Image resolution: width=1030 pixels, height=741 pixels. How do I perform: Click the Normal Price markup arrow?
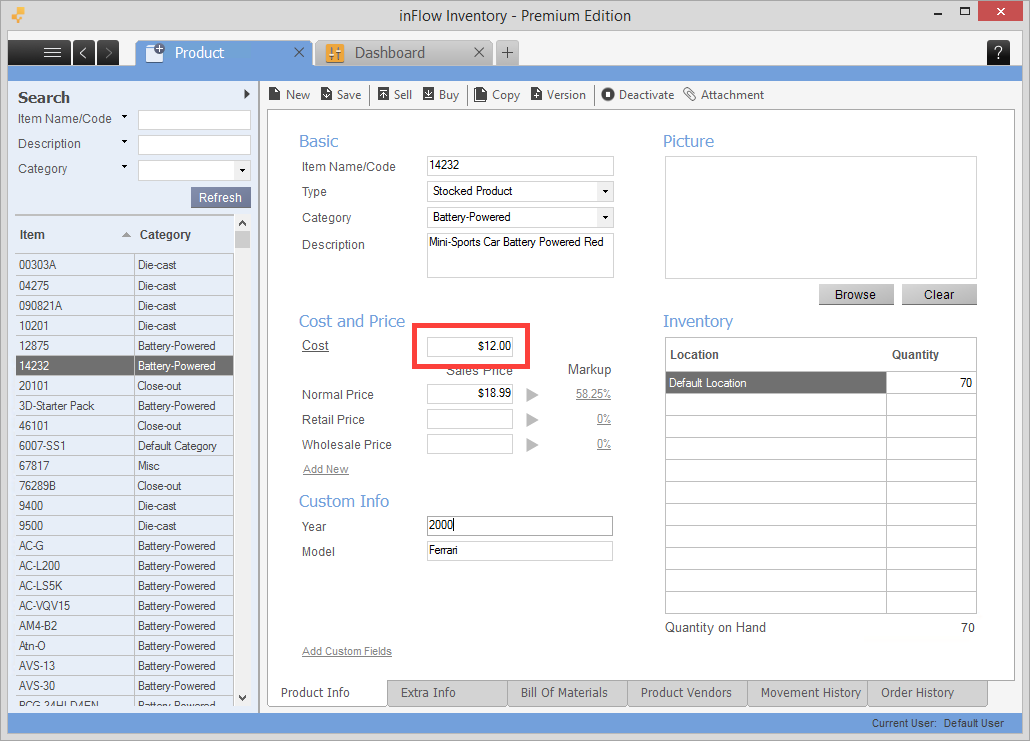tap(532, 395)
